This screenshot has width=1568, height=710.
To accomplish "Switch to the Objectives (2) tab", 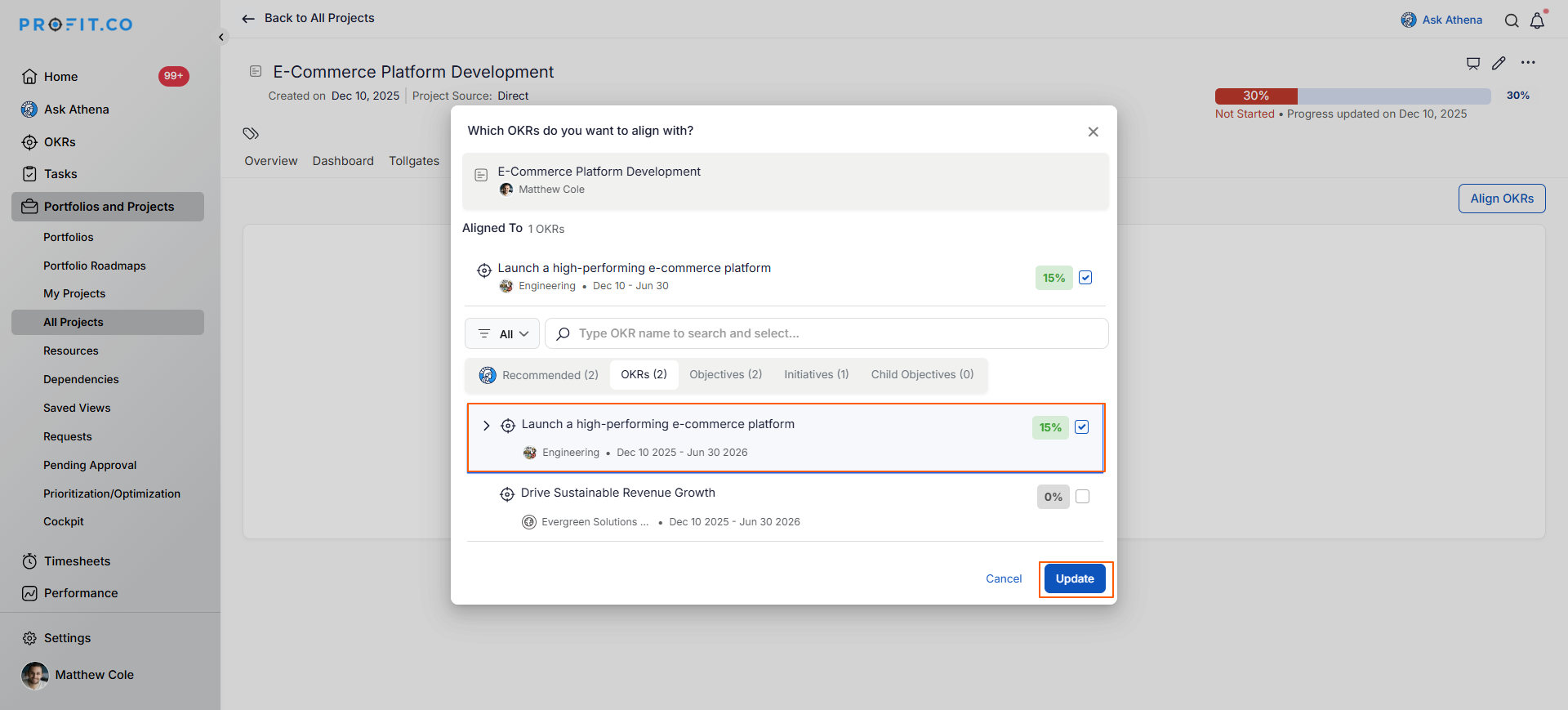I will click(x=725, y=374).
